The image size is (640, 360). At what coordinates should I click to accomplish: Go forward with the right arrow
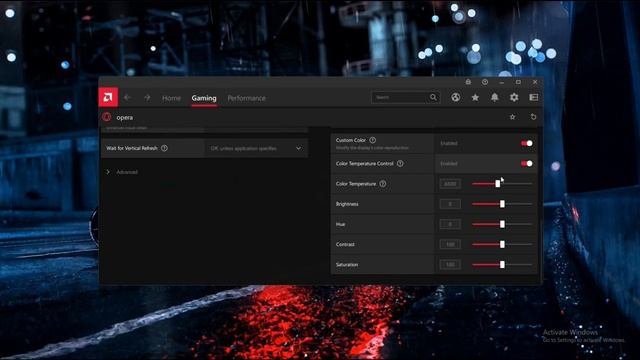click(147, 98)
